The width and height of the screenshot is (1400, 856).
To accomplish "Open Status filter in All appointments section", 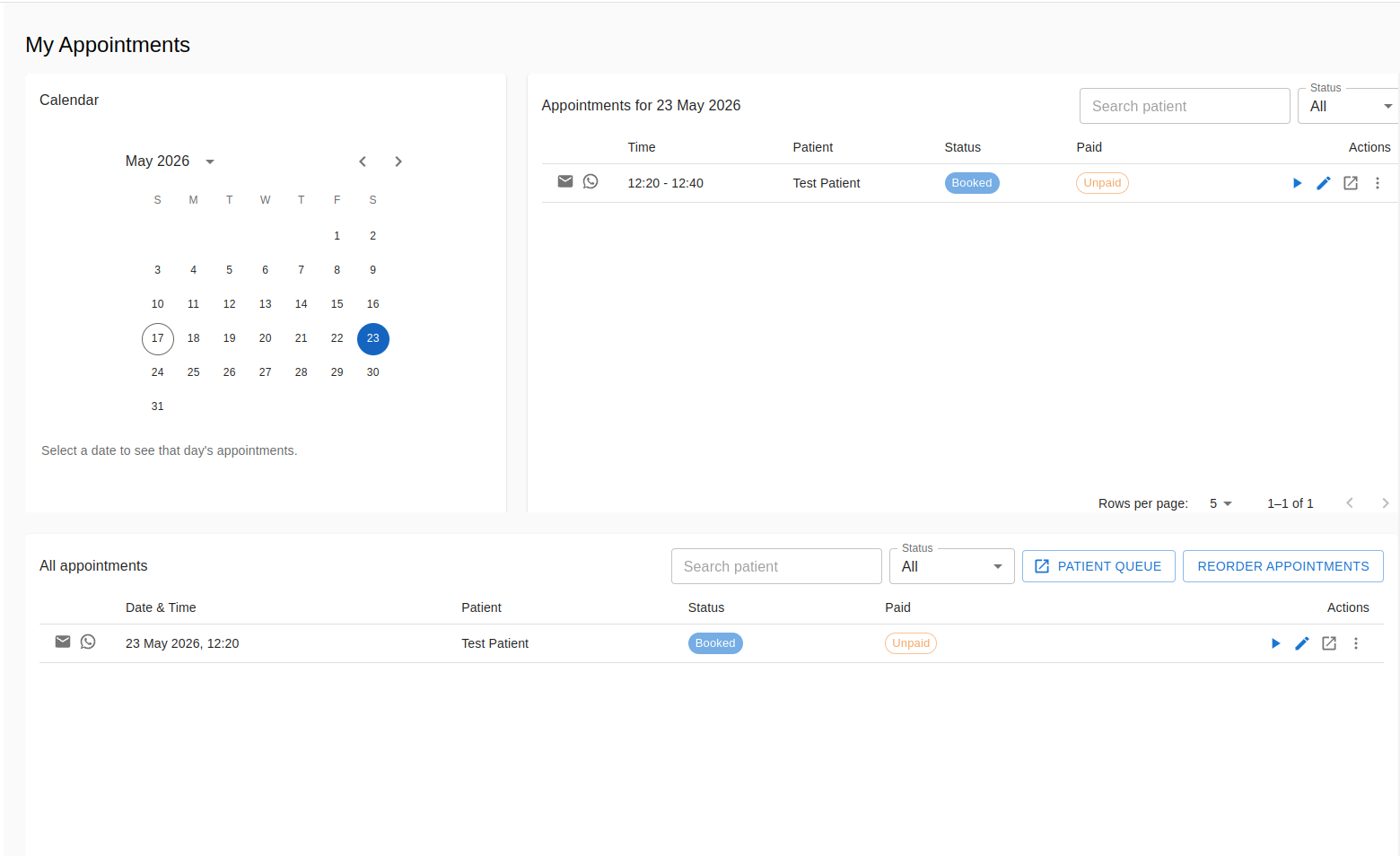I will (952, 566).
